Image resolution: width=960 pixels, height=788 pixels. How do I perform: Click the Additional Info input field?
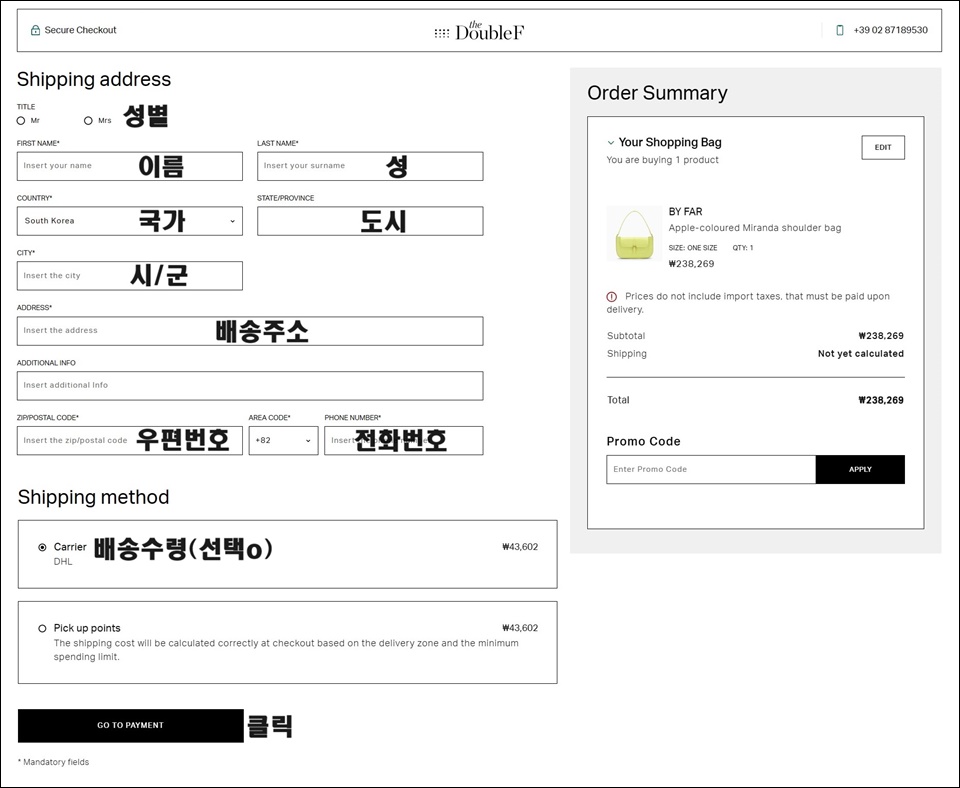(x=250, y=386)
